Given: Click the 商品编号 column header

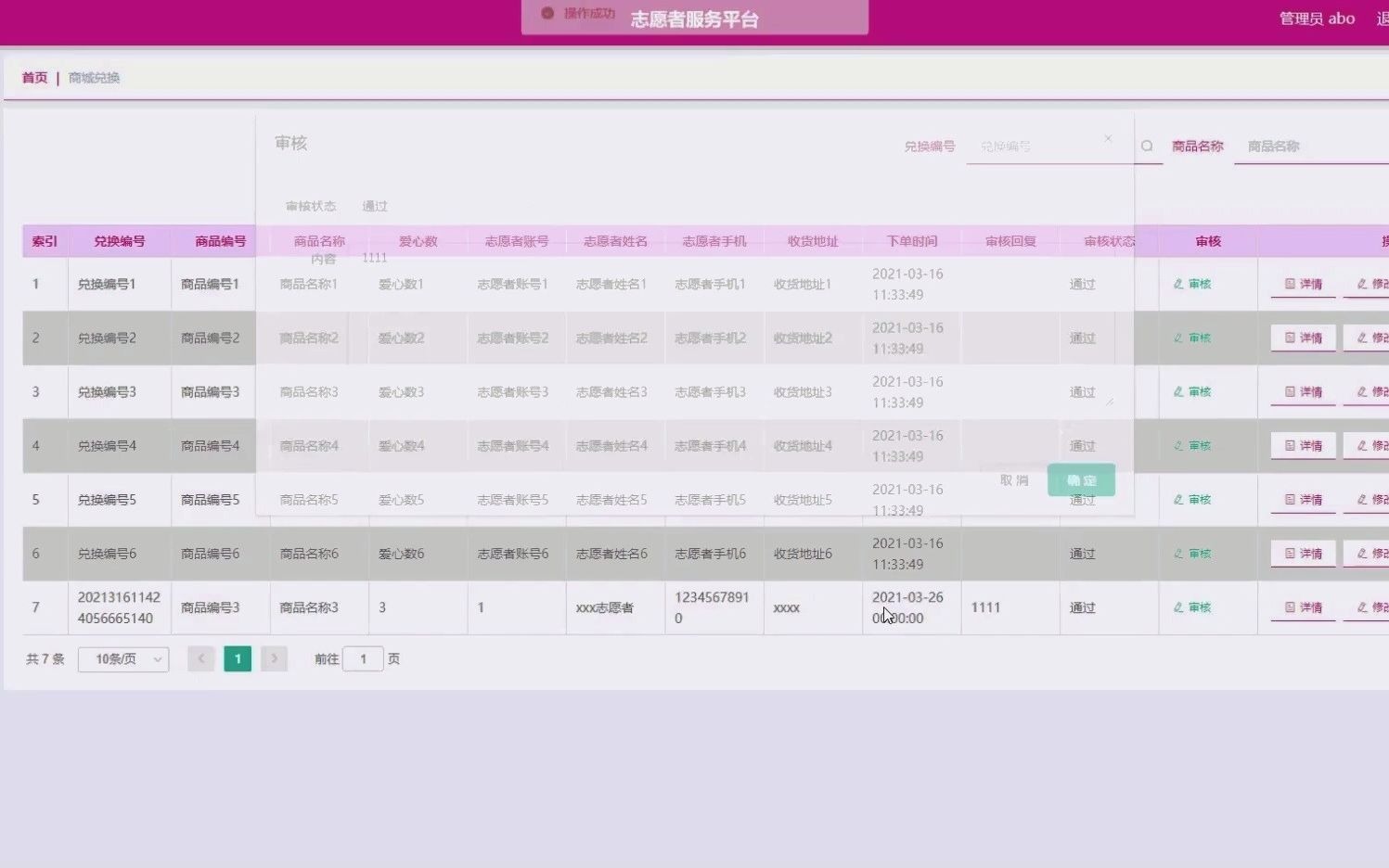Looking at the screenshot, I should [x=220, y=241].
